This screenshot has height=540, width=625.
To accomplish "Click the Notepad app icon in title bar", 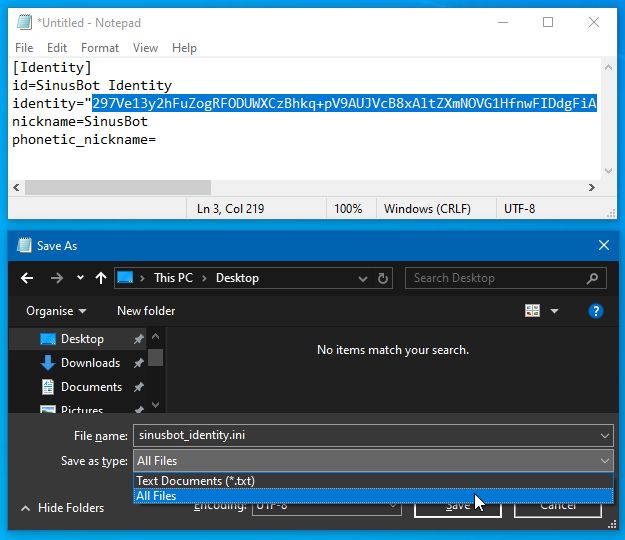I will [24, 22].
